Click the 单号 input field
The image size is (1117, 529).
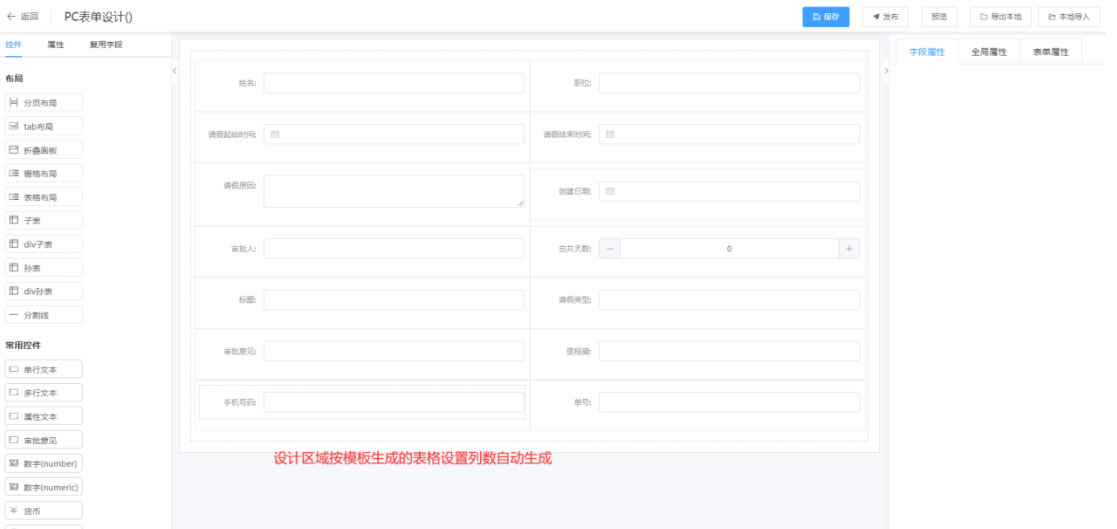pos(729,402)
